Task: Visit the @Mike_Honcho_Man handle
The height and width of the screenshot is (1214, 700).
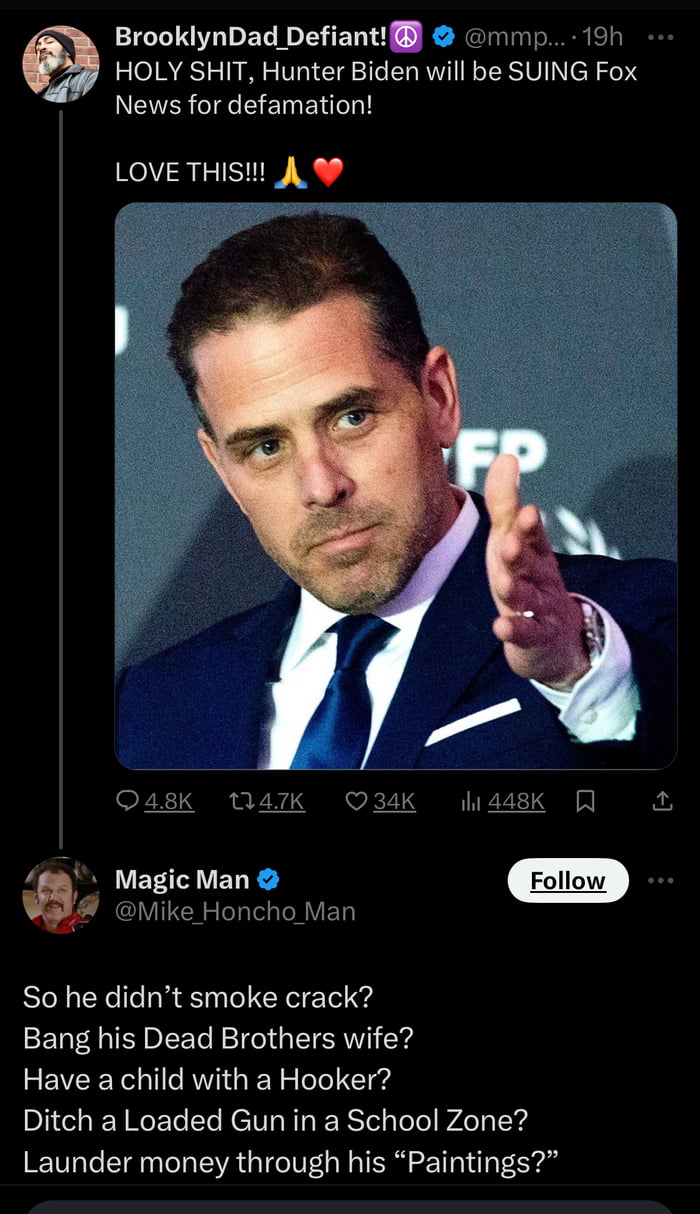Action: coord(235,911)
